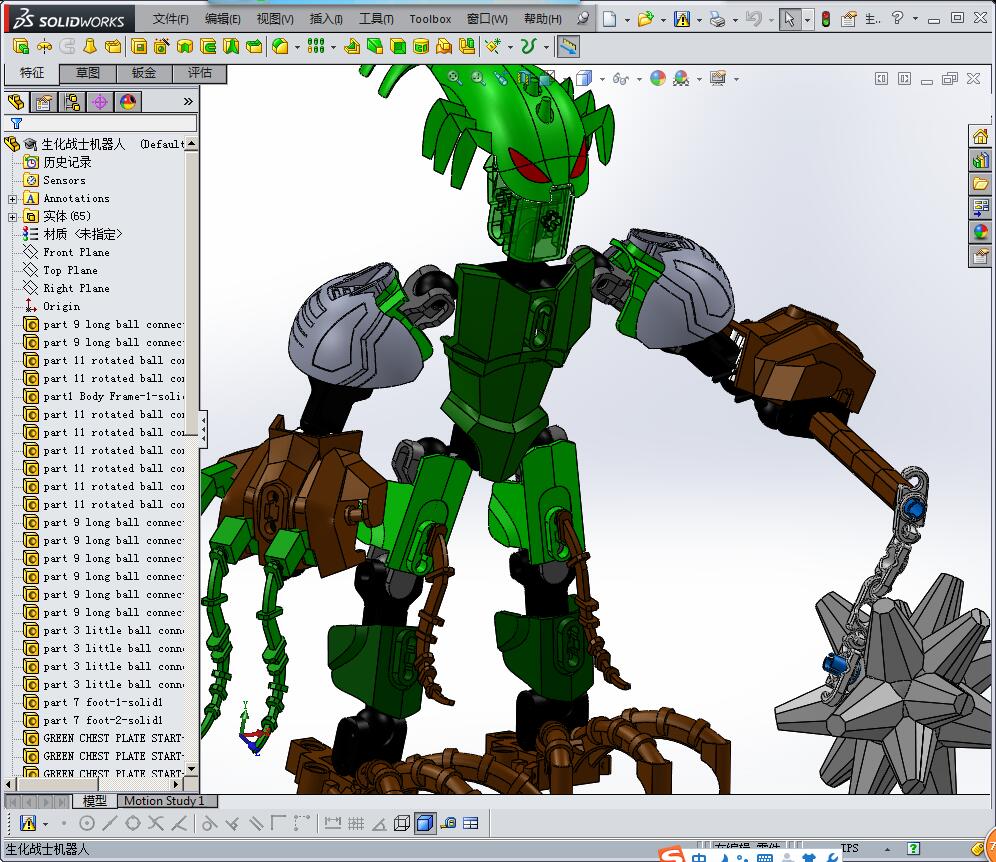Screen dimensions: 996x862
Task: Switch to the Motion Study 1 tab
Action: point(164,801)
